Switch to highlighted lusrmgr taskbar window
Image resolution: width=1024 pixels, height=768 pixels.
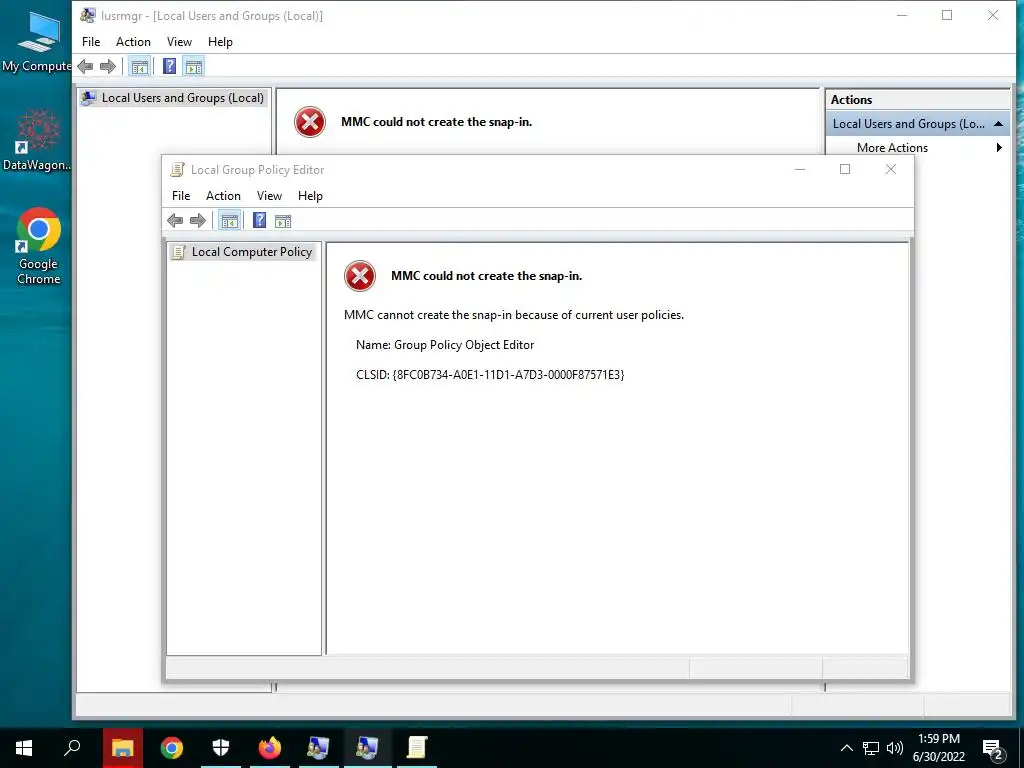(x=368, y=748)
